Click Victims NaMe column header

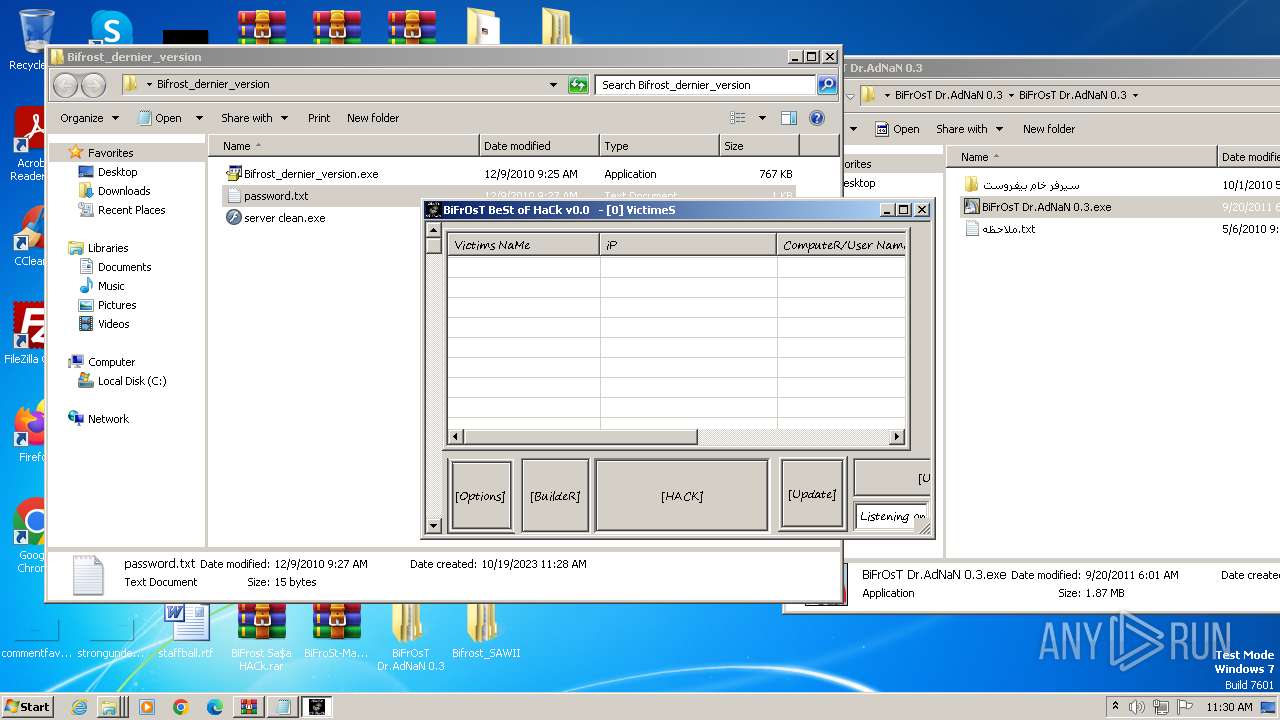(524, 245)
